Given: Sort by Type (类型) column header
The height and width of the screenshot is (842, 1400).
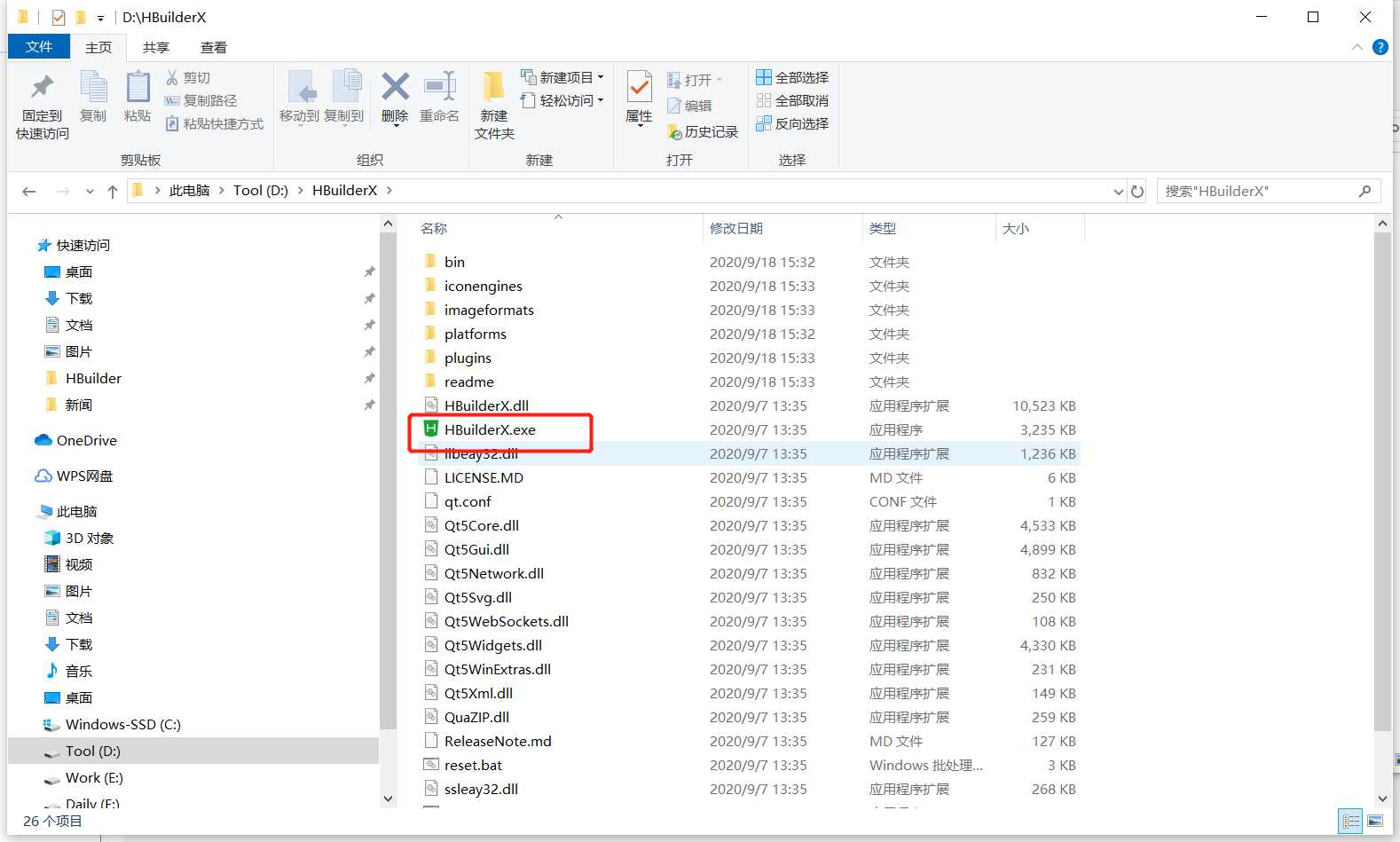Looking at the screenshot, I should coord(883,228).
